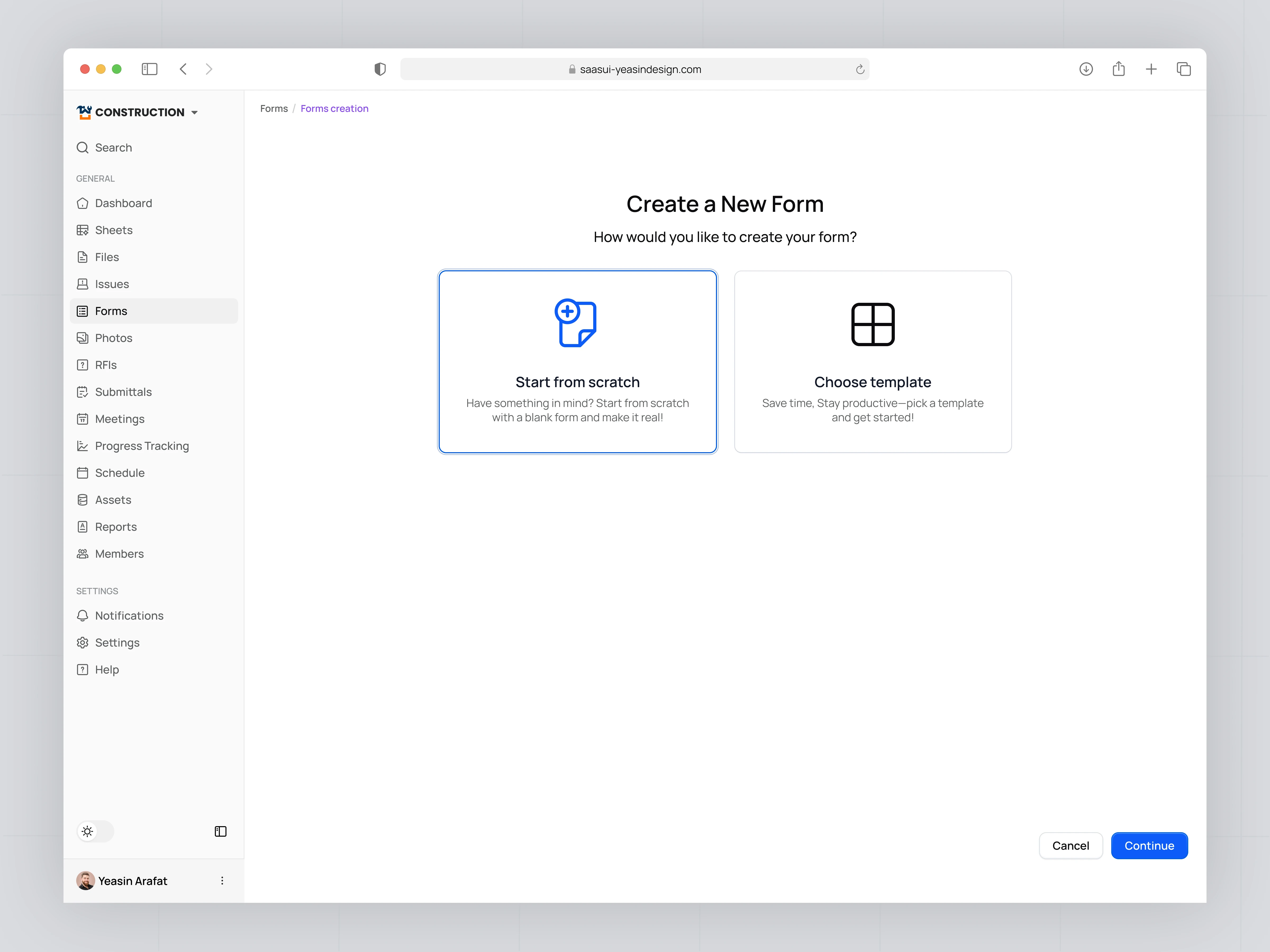Click the Meetings calendar icon
The width and height of the screenshot is (1270, 952).
pos(83,419)
